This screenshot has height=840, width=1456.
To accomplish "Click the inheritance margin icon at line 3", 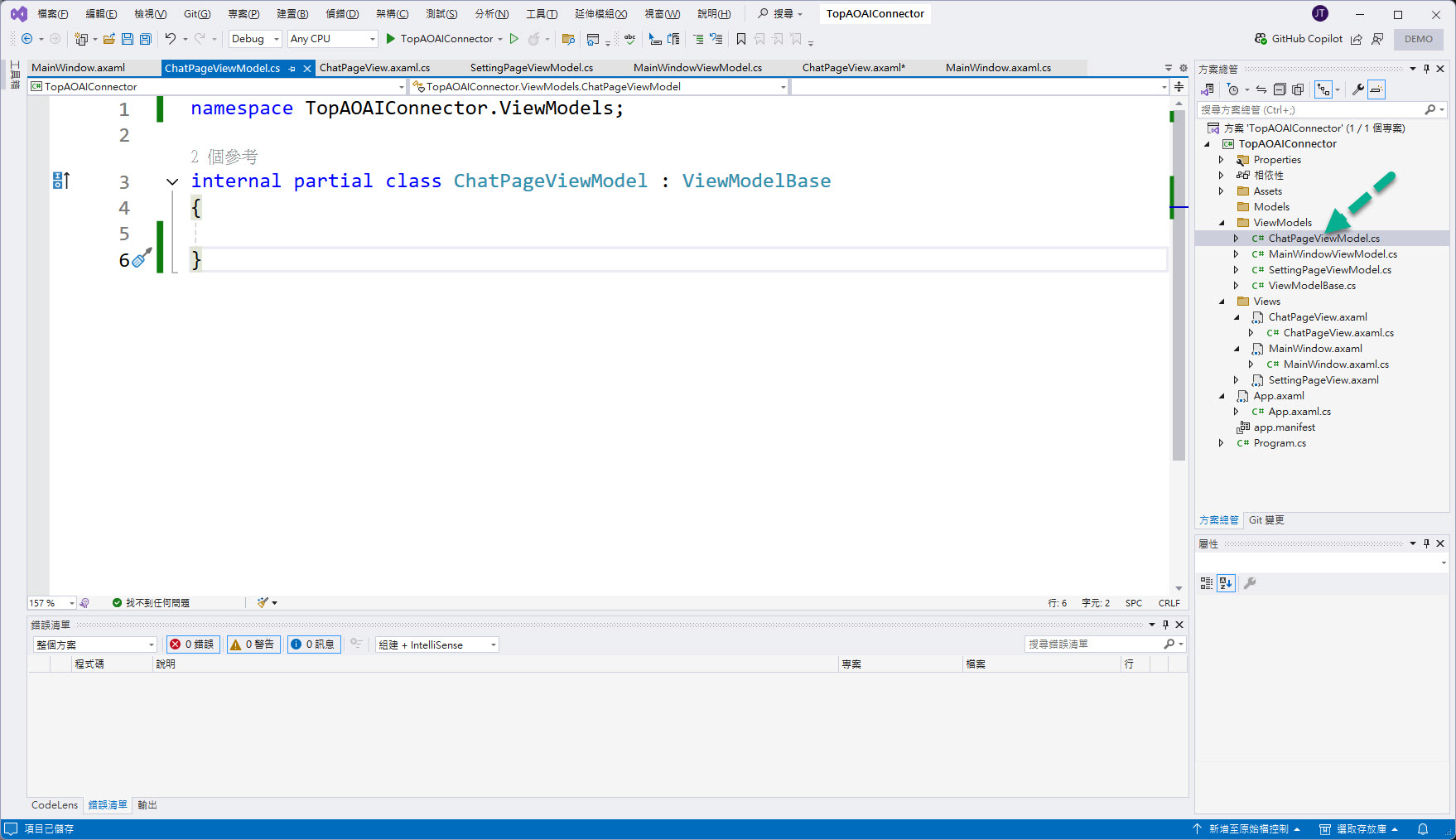I will 61,181.
